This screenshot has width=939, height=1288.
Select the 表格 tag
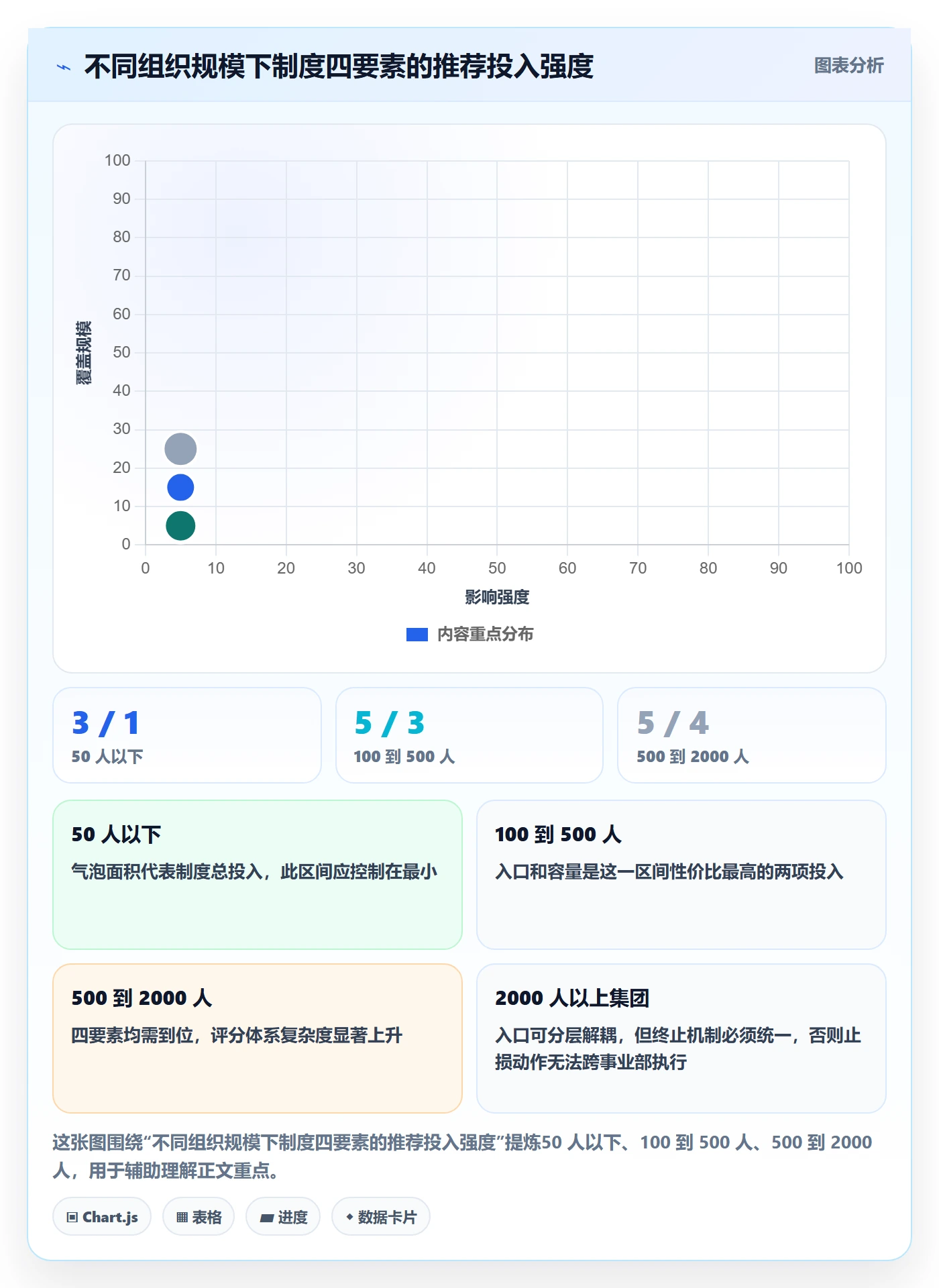click(199, 1217)
